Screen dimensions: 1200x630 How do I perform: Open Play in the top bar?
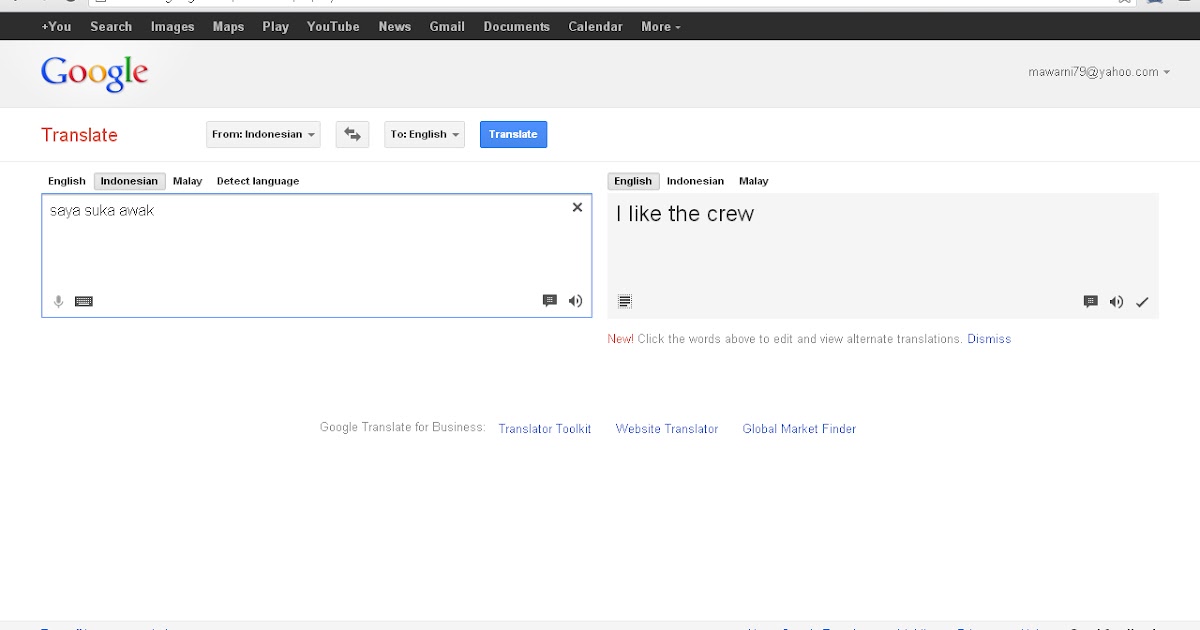click(x=275, y=26)
